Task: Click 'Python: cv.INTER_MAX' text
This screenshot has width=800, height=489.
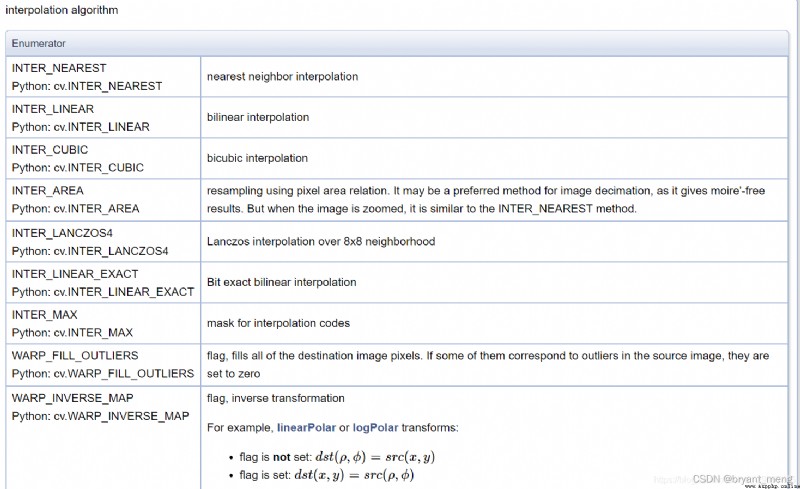Action: (72, 333)
